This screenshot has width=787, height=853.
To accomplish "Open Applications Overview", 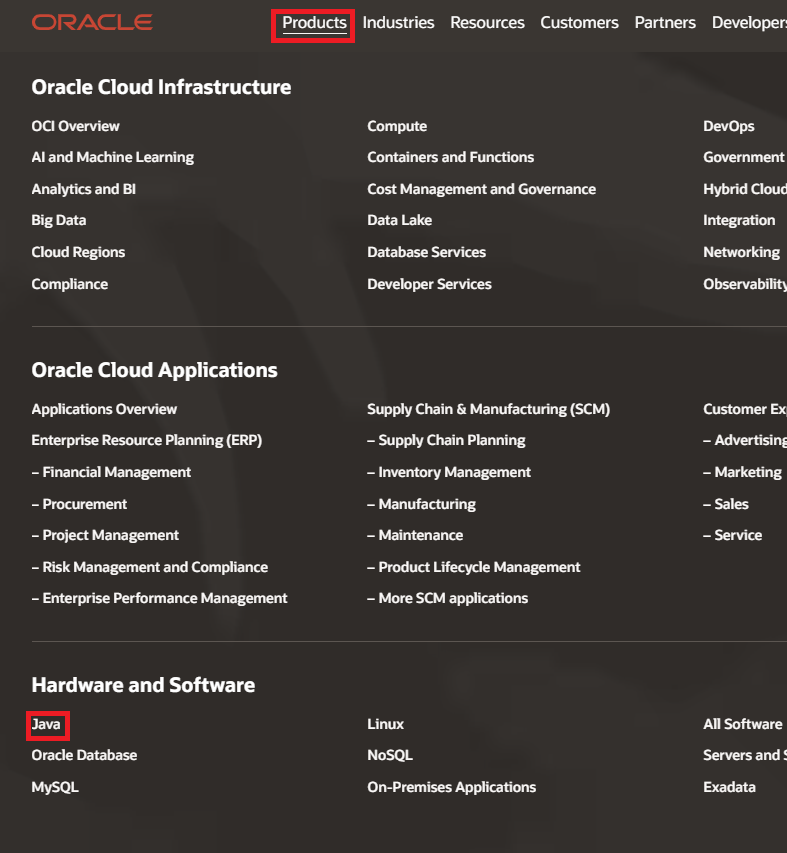I will (104, 409).
